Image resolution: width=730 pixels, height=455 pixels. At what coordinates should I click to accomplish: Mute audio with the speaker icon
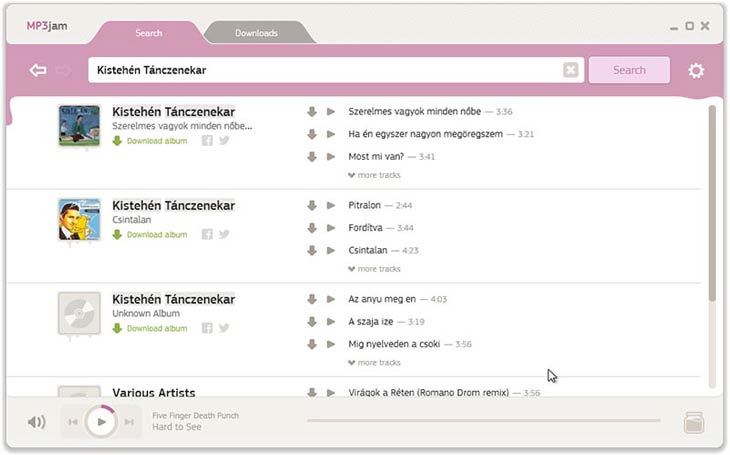pyautogui.click(x=37, y=422)
